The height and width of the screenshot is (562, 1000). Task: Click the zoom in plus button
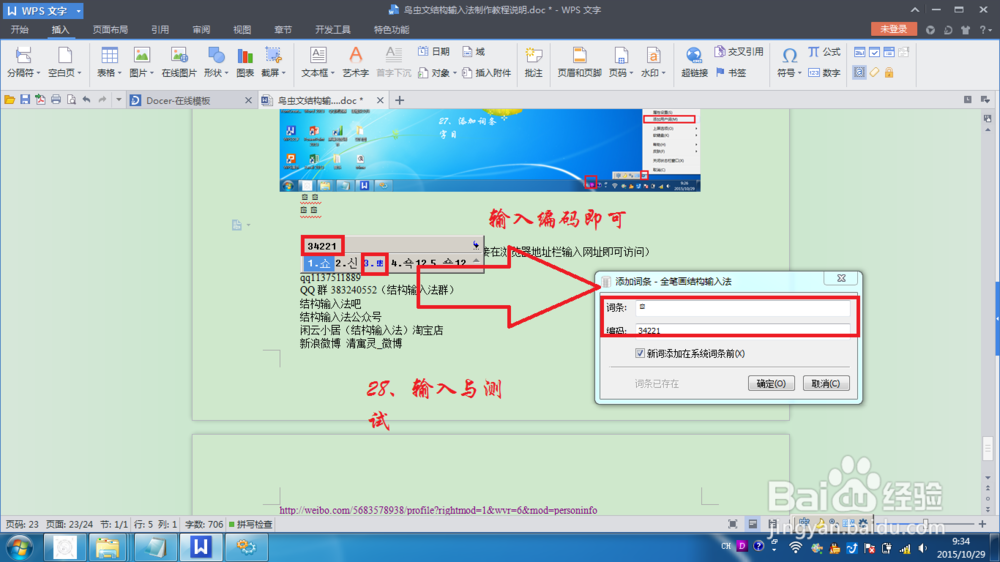coord(982,524)
